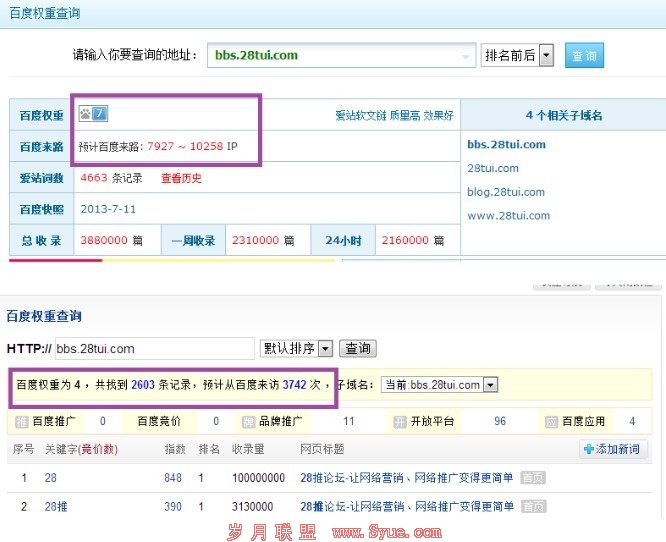666x542 pixels.
Task: Click the 收录量 value 100000000
Action: (258, 478)
